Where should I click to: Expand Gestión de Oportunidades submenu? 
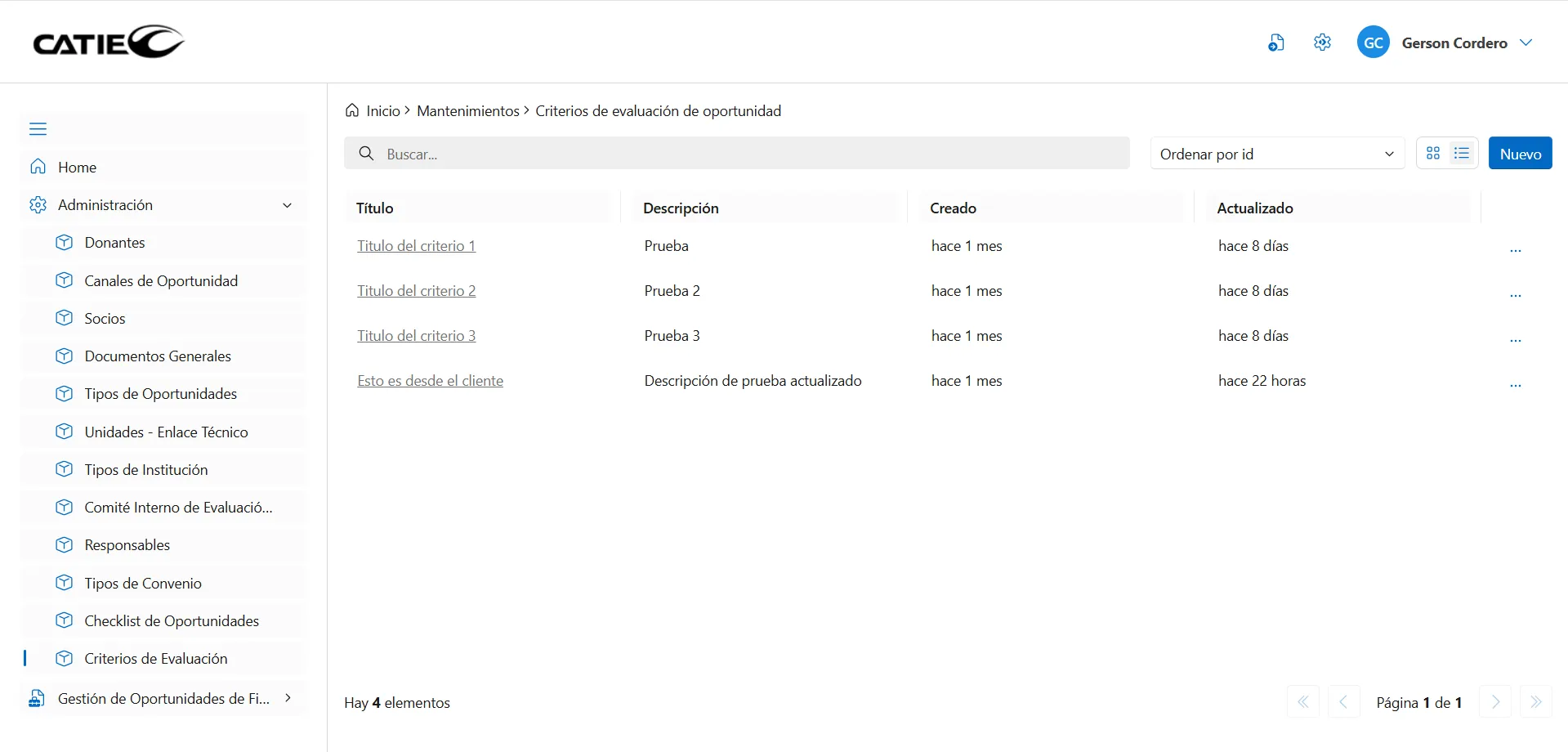(288, 698)
